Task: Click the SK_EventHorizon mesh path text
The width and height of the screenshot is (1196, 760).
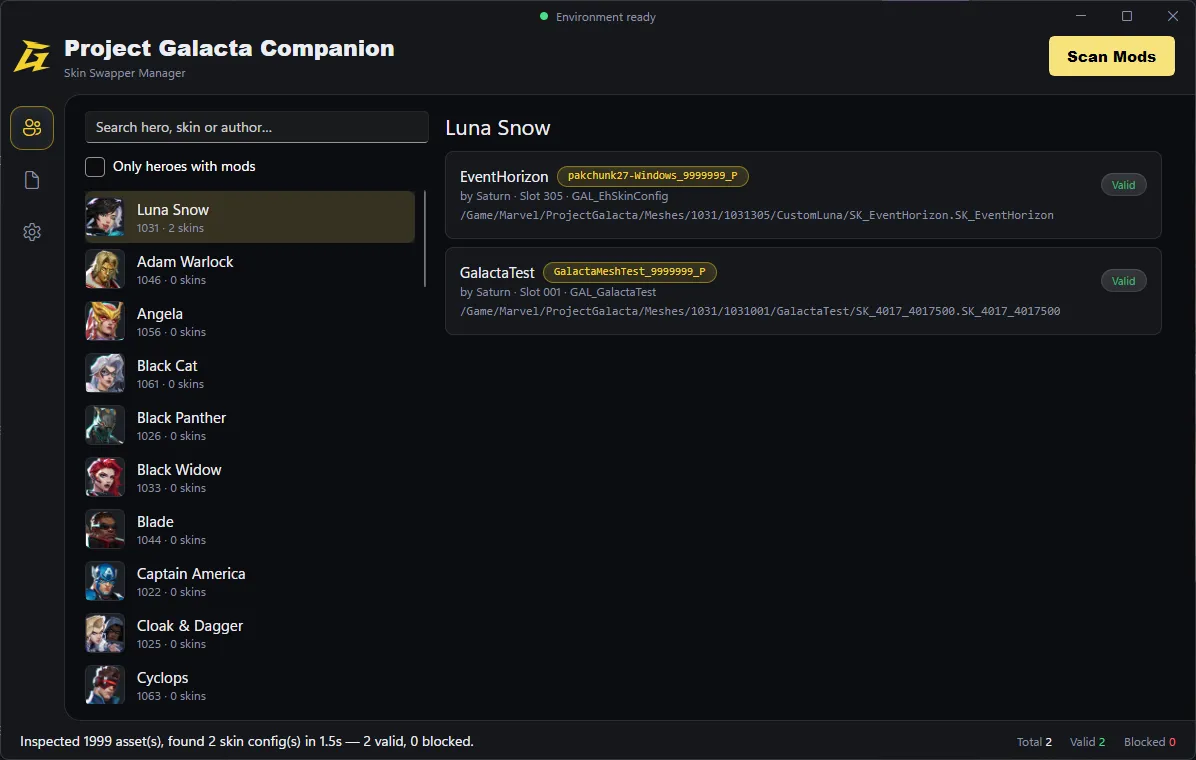Action: coord(757,215)
